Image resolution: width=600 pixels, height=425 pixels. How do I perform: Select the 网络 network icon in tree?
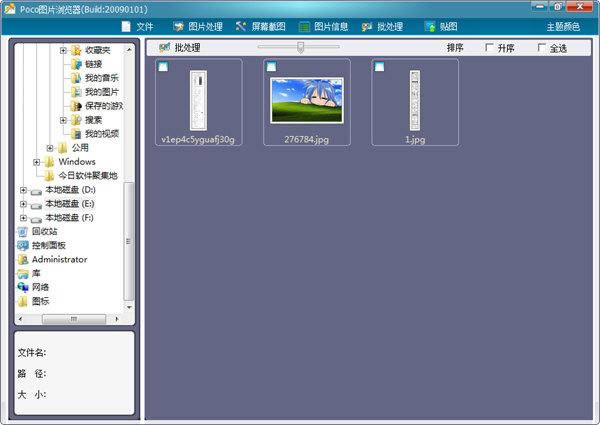coord(23,287)
